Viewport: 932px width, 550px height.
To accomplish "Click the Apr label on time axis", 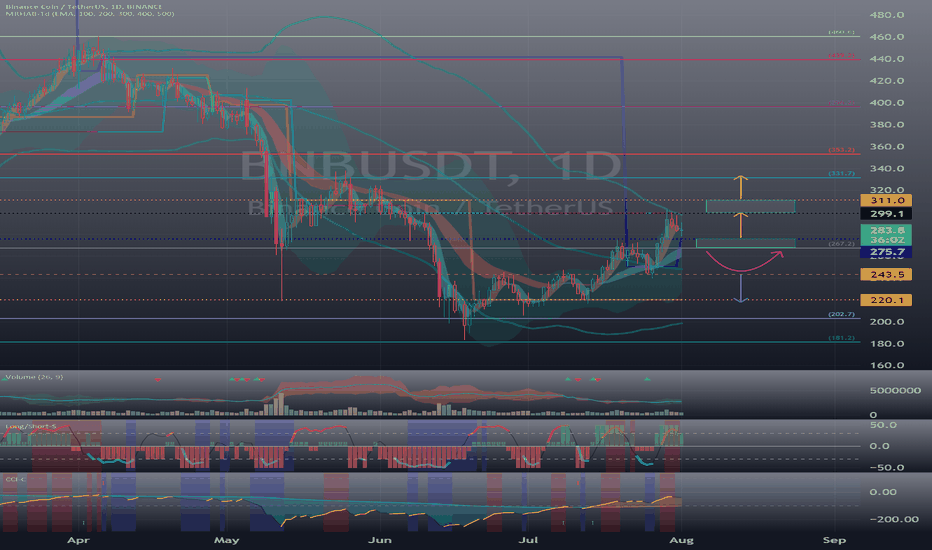I will click(x=78, y=540).
